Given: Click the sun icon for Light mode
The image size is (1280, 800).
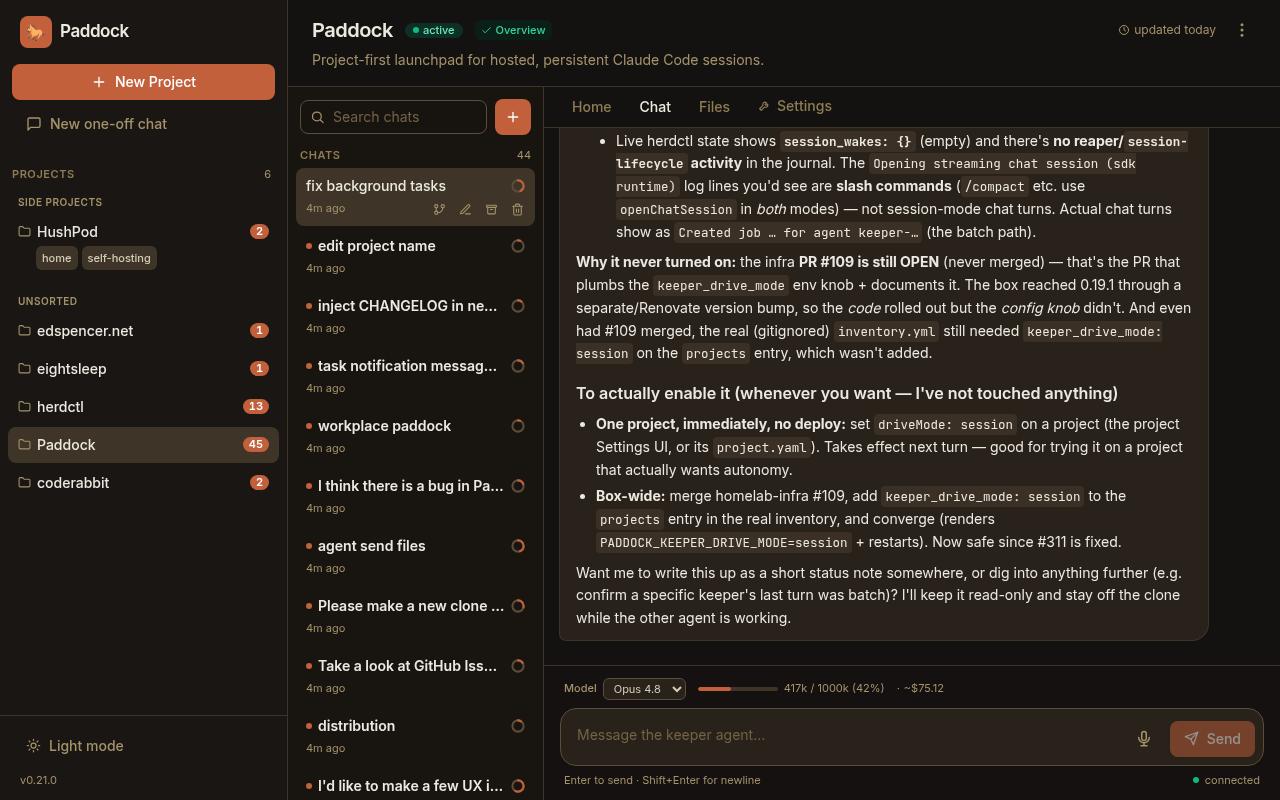Looking at the screenshot, I should 34,746.
